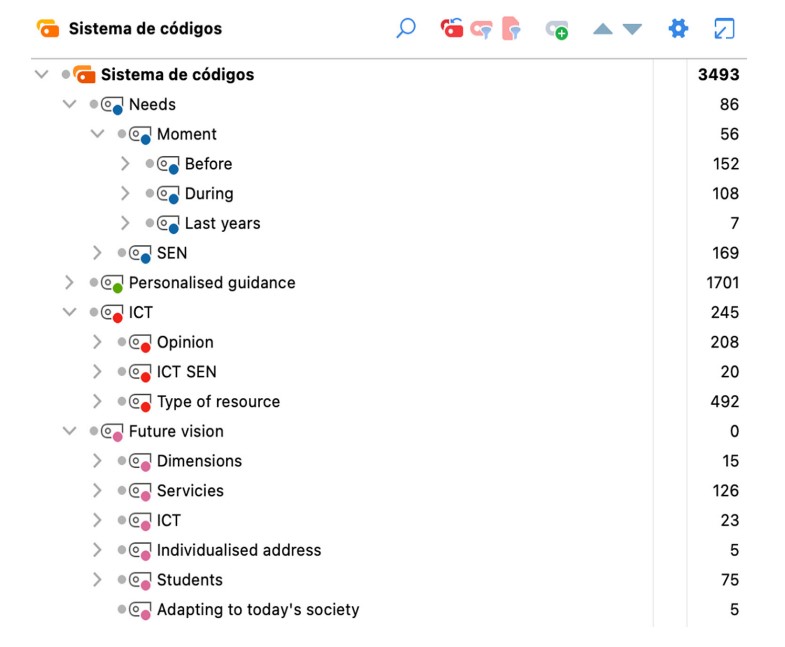The image size is (785, 647).
Task: Collapse the Needs code branch
Action: 69,104
